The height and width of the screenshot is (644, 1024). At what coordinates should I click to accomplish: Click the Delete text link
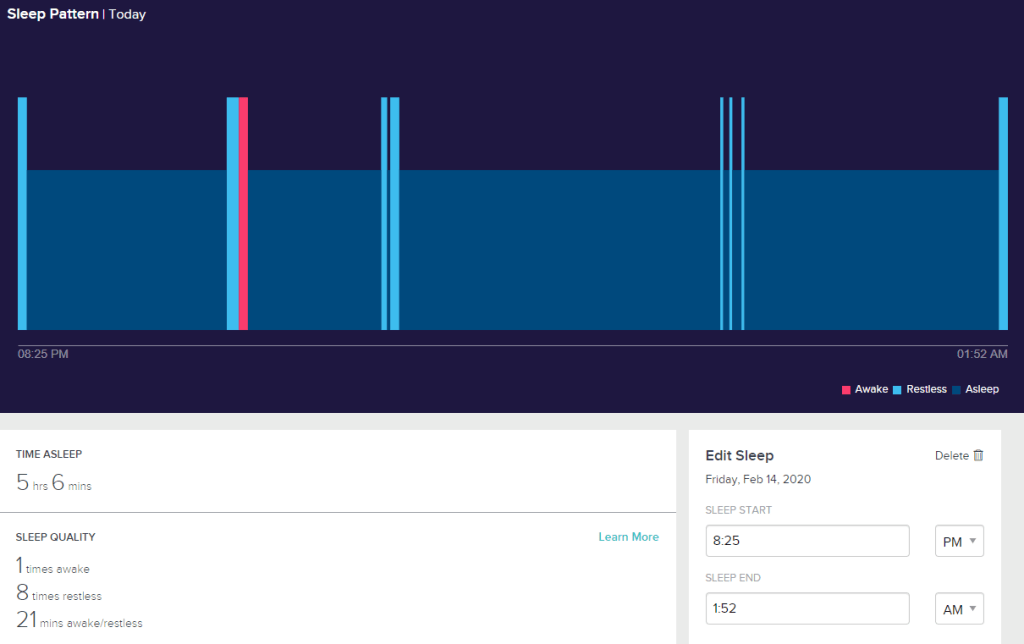pyautogui.click(x=951, y=456)
